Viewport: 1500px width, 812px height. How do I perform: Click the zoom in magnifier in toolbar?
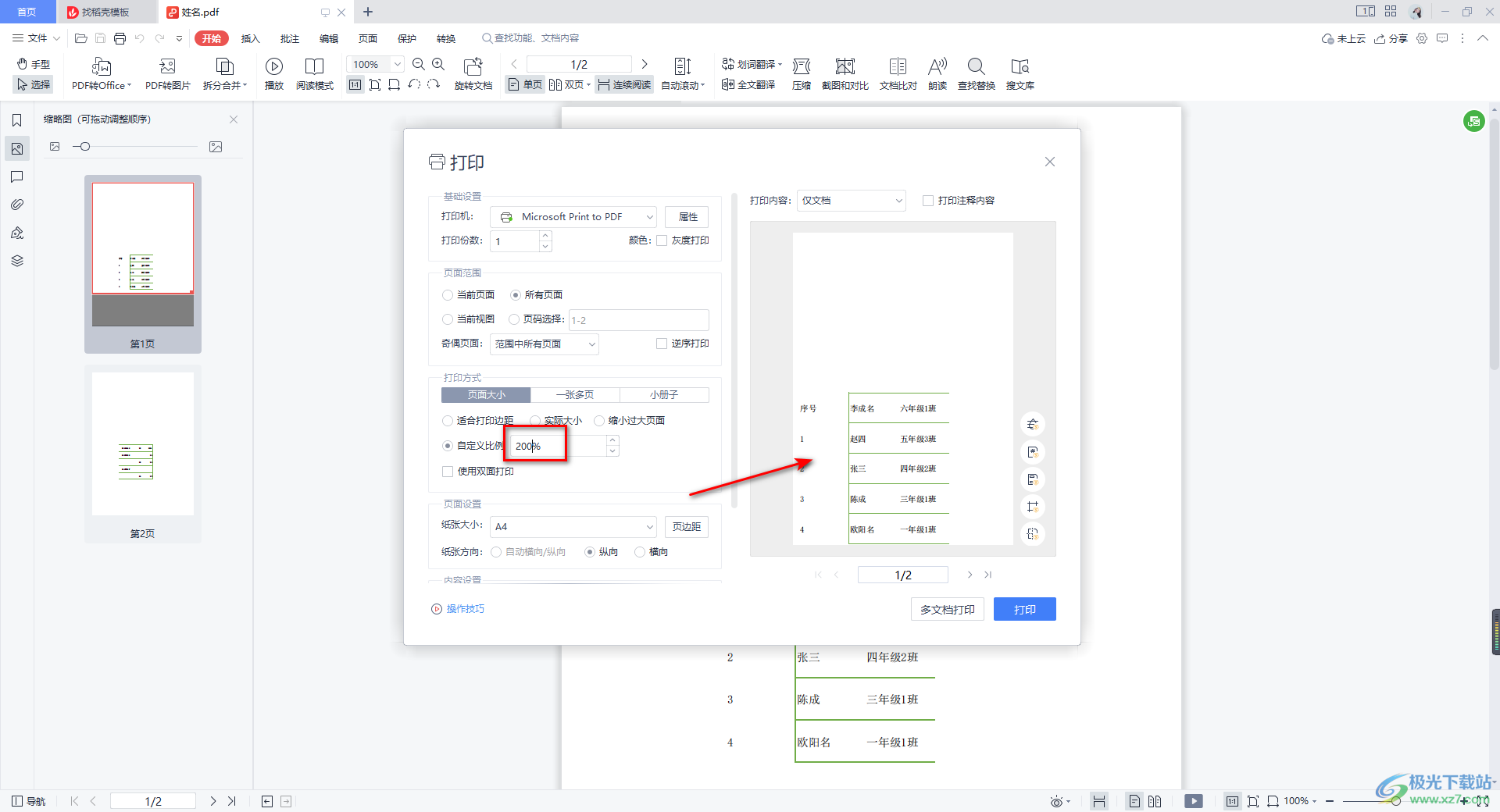pos(438,64)
